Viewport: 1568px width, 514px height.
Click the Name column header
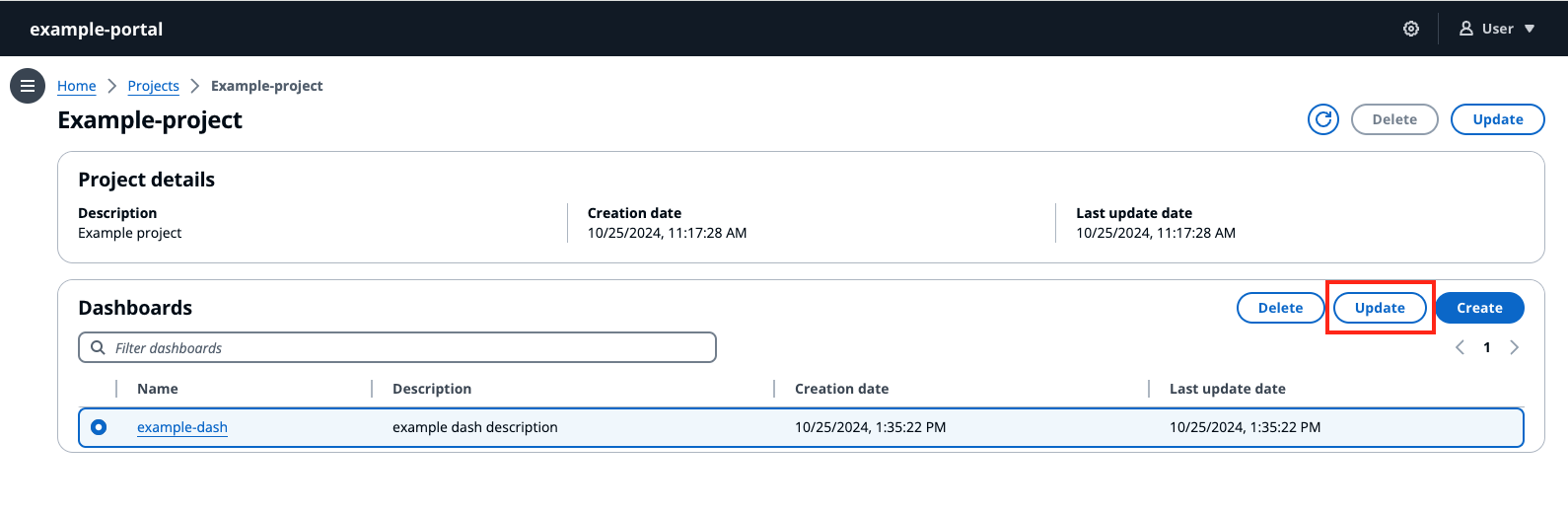click(158, 389)
